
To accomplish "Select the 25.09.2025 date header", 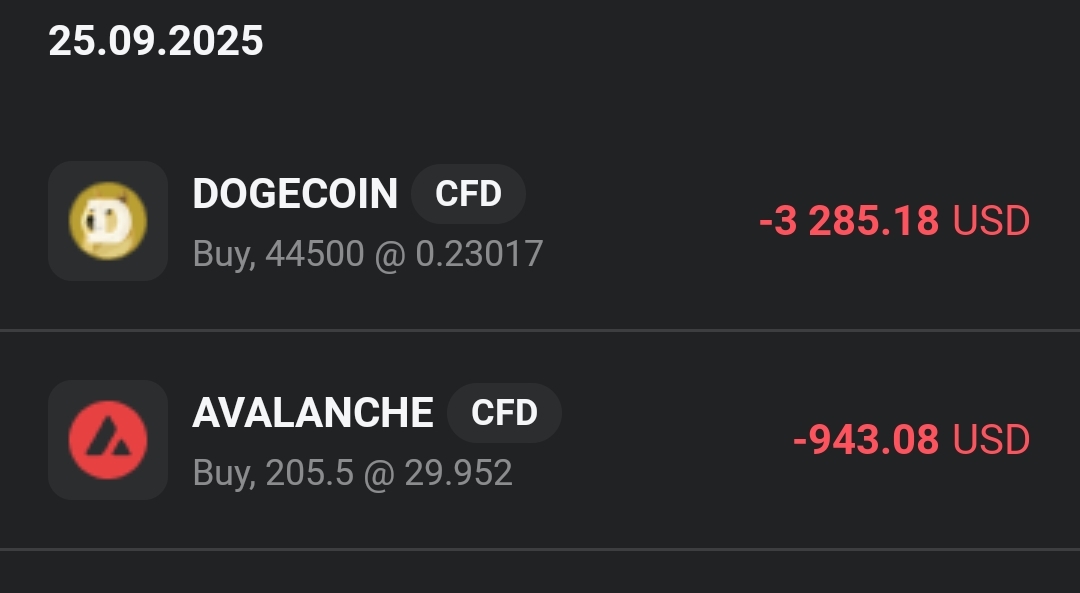I will (156, 41).
